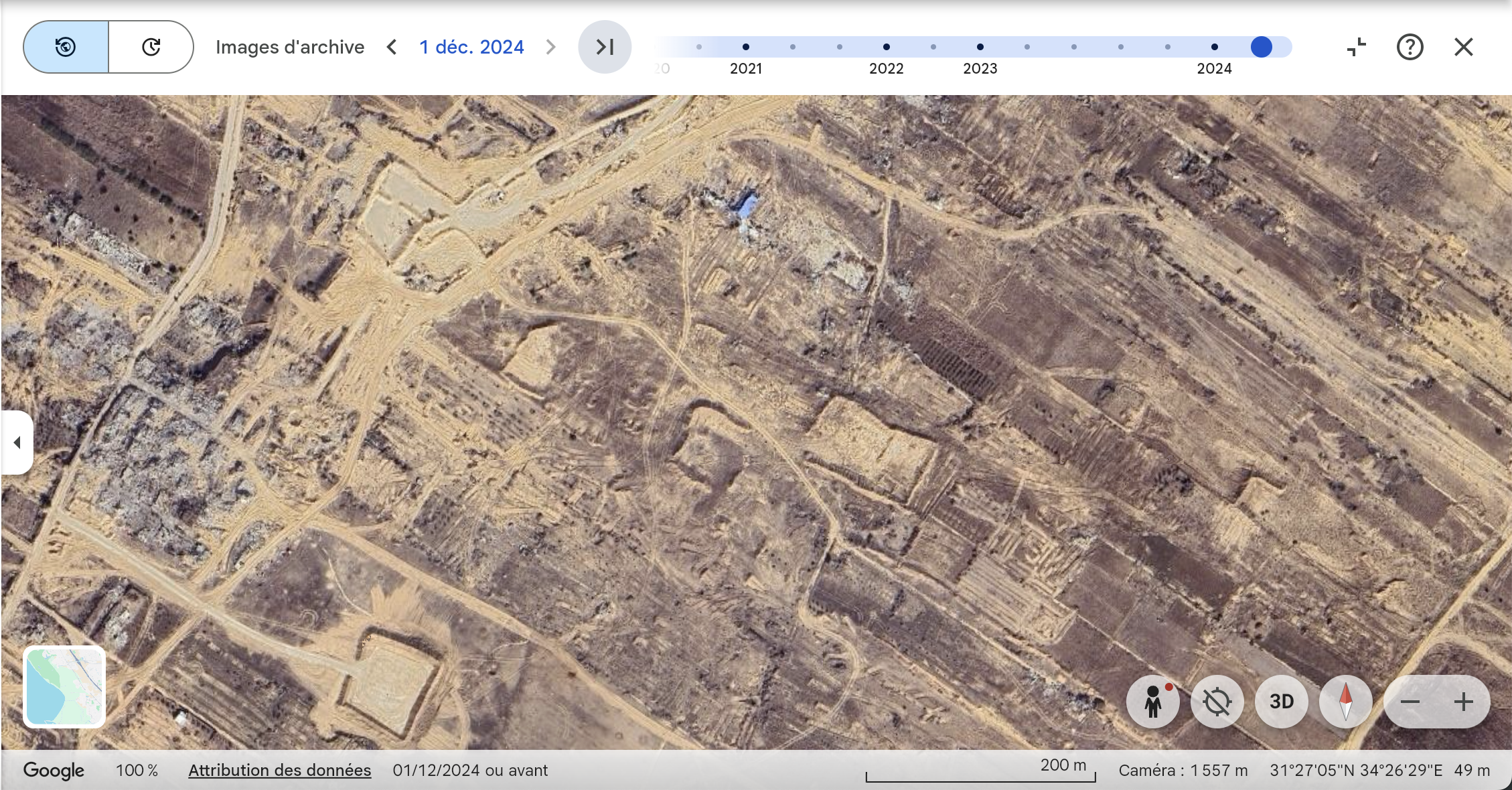Select the 2022 timeline marker
This screenshot has height=790, width=1512.
tap(886, 47)
